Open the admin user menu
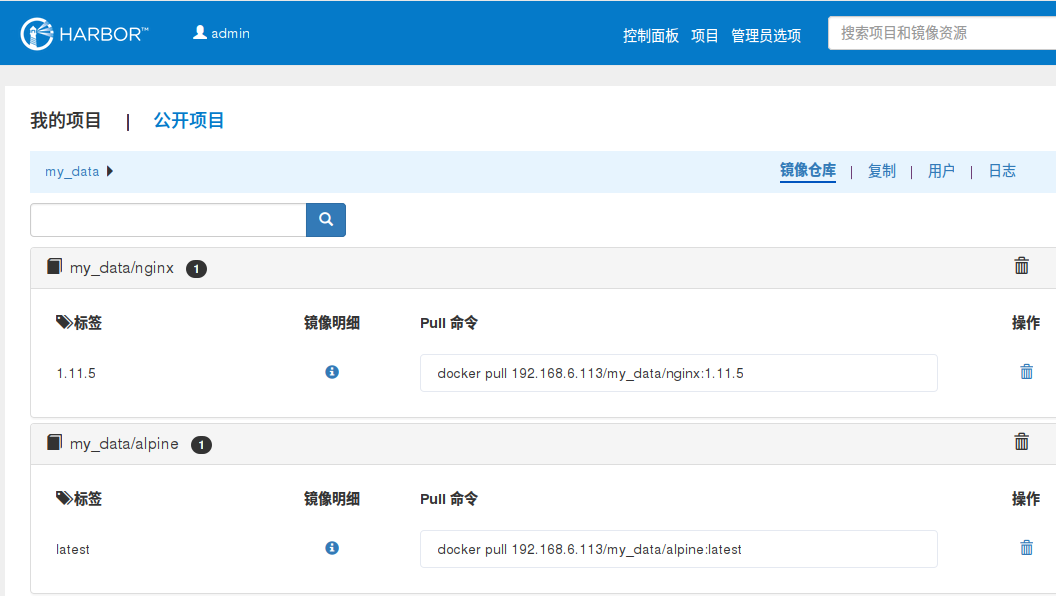This screenshot has height=596, width=1056. [222, 33]
